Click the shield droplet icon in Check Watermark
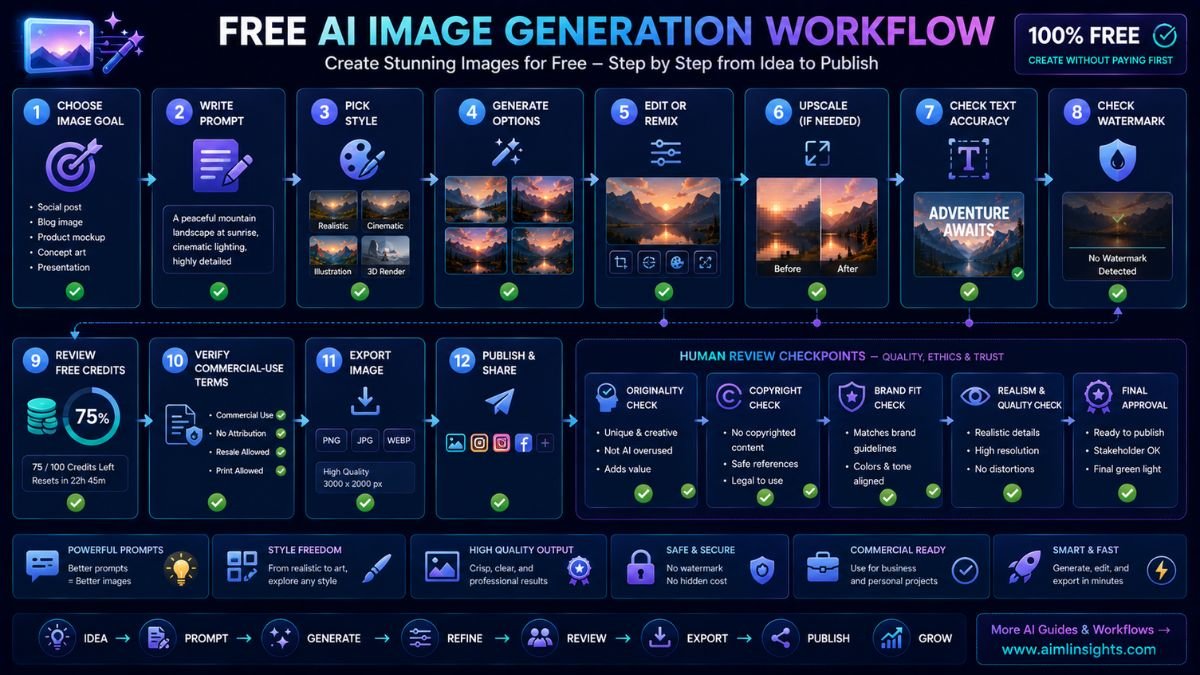 pos(1117,160)
